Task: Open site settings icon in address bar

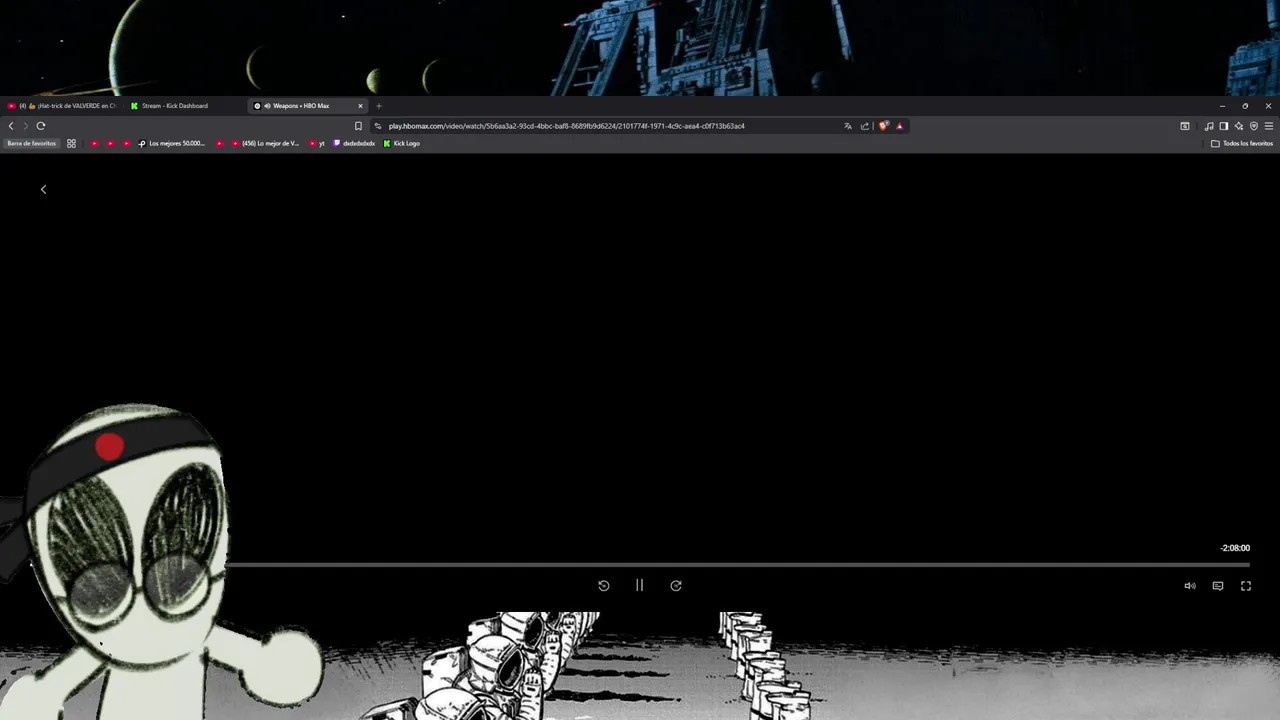Action: [378, 126]
